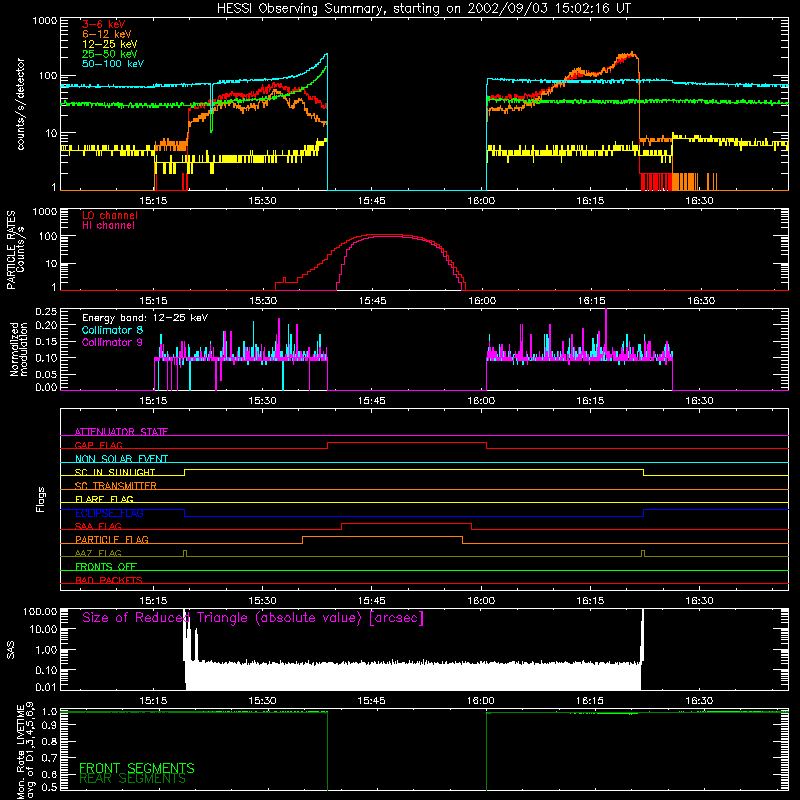Screen dimensions: 800x800
Task: Click the "SAS" vertical axis title
Action: click(x=10, y=650)
